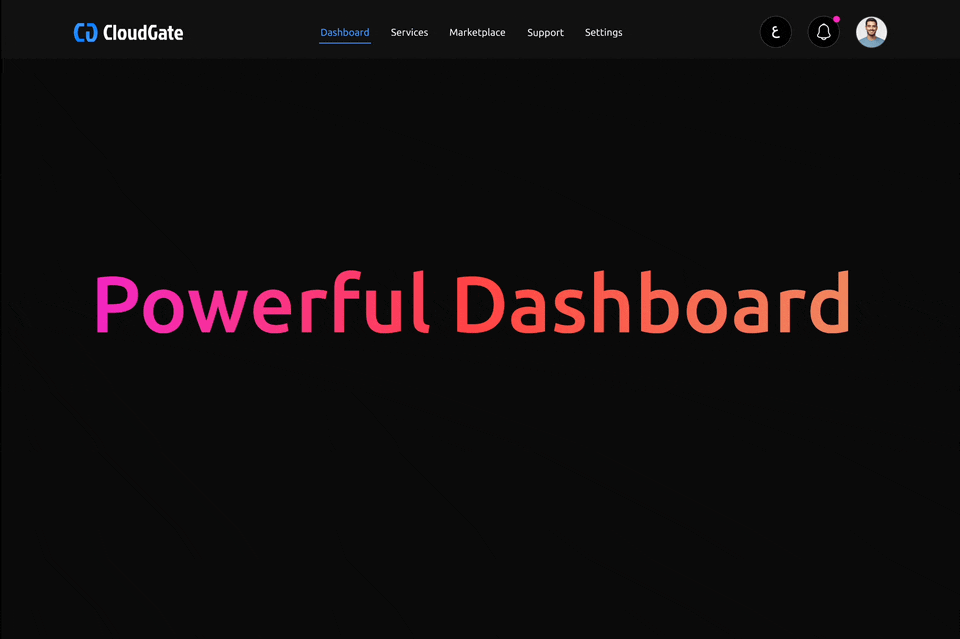
Task: Open the user profile avatar
Action: tap(871, 32)
